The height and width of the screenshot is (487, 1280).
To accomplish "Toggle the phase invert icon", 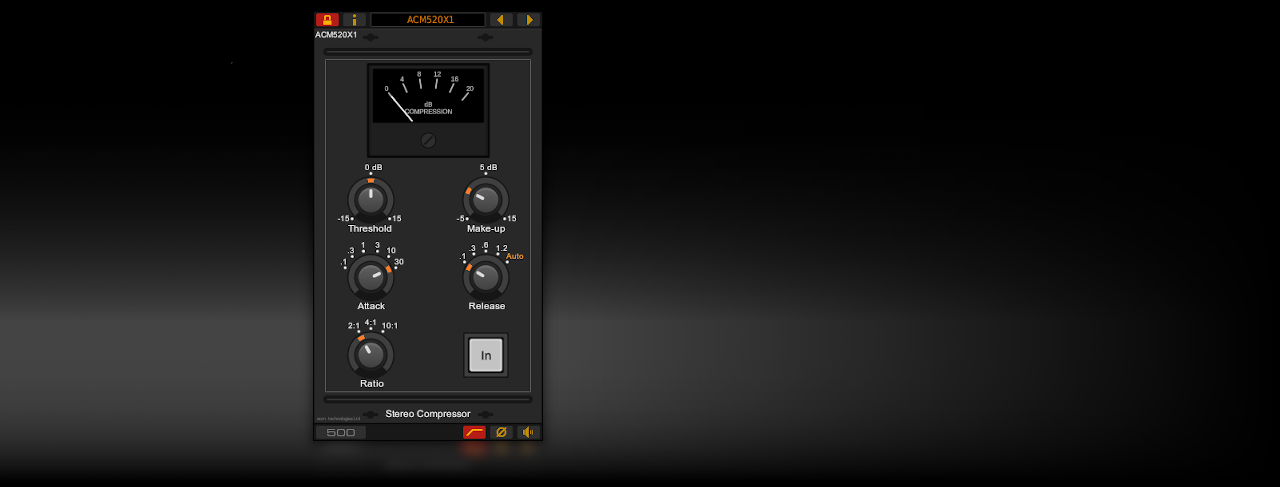I will coord(501,432).
